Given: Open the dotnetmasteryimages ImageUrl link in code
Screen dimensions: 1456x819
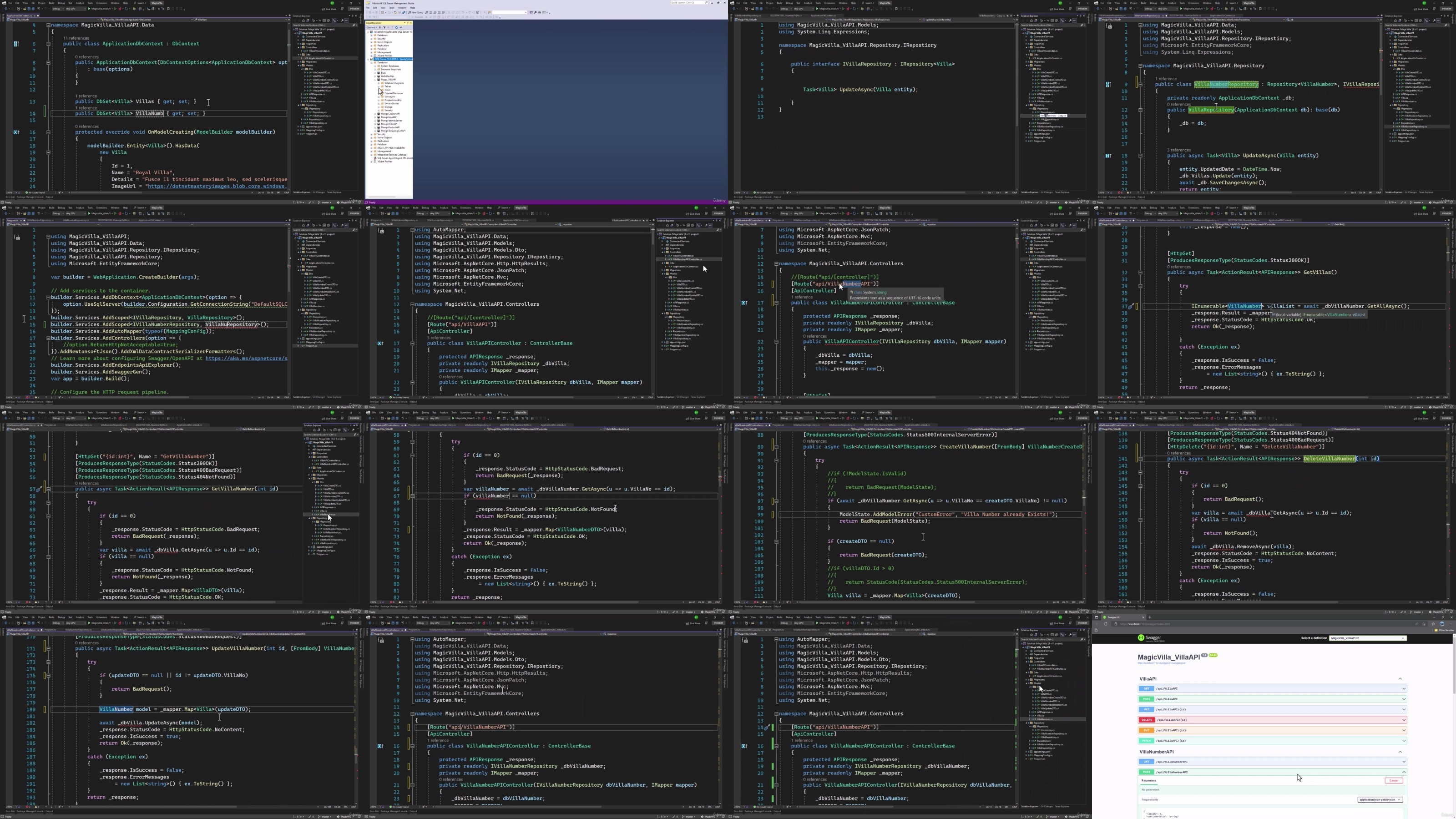Looking at the screenshot, I should (x=217, y=186).
